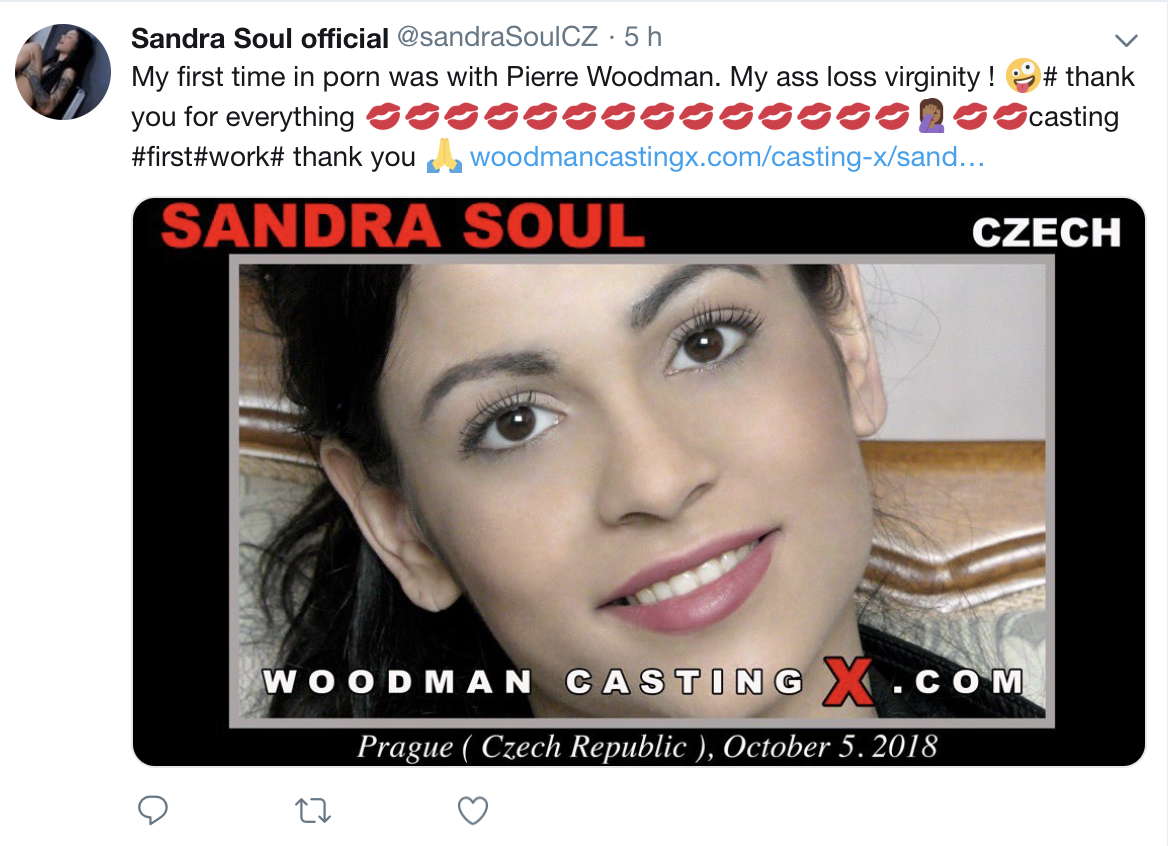Open the tweet options chevron menu
This screenshot has width=1168, height=846.
(x=1126, y=40)
